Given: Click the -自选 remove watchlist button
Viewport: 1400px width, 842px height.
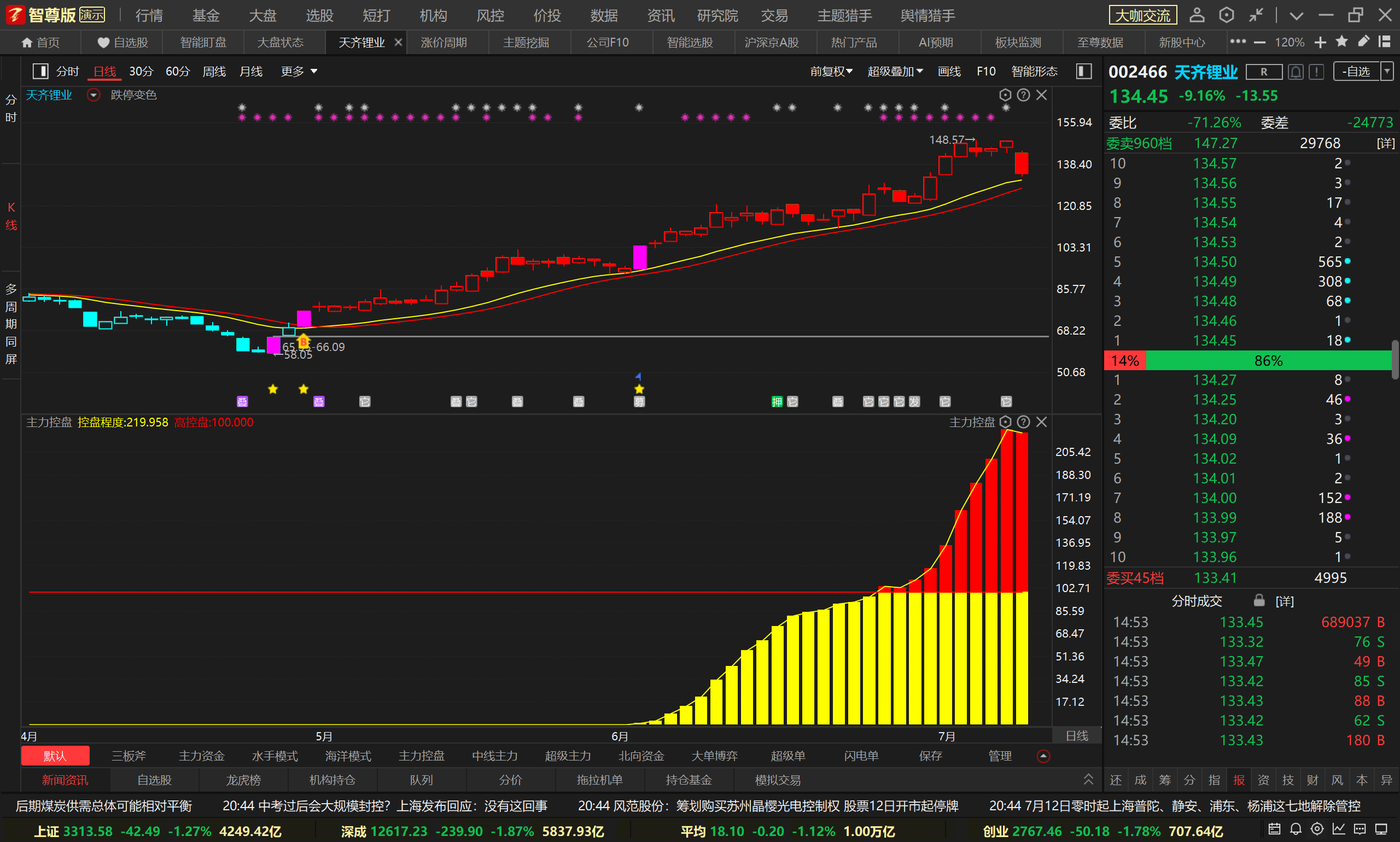Looking at the screenshot, I should click(x=1356, y=71).
